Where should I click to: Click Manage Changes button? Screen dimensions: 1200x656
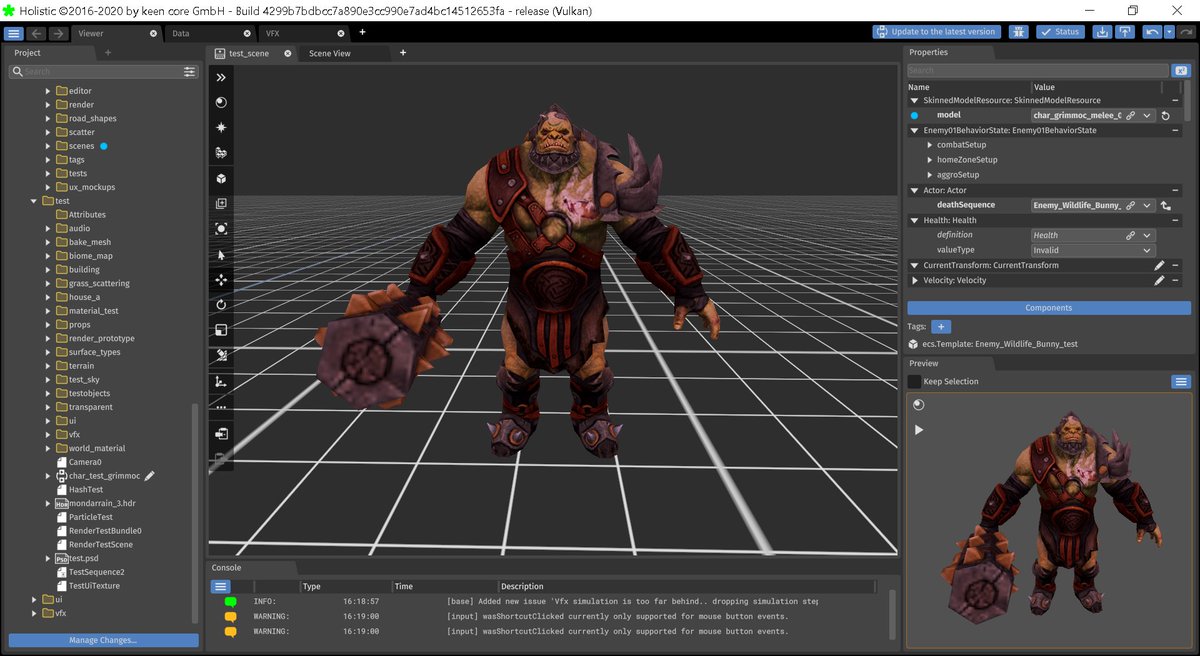click(x=104, y=640)
